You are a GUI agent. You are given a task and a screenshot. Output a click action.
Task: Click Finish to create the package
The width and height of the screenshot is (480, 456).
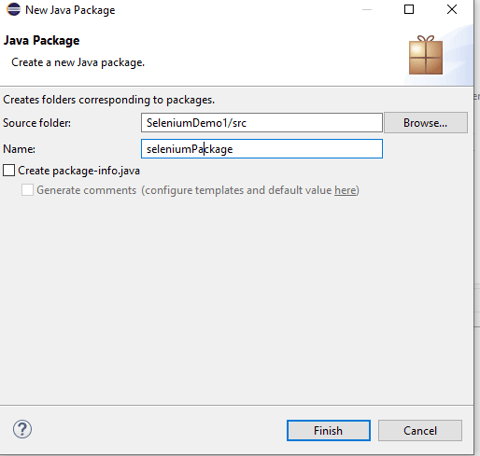(x=328, y=430)
